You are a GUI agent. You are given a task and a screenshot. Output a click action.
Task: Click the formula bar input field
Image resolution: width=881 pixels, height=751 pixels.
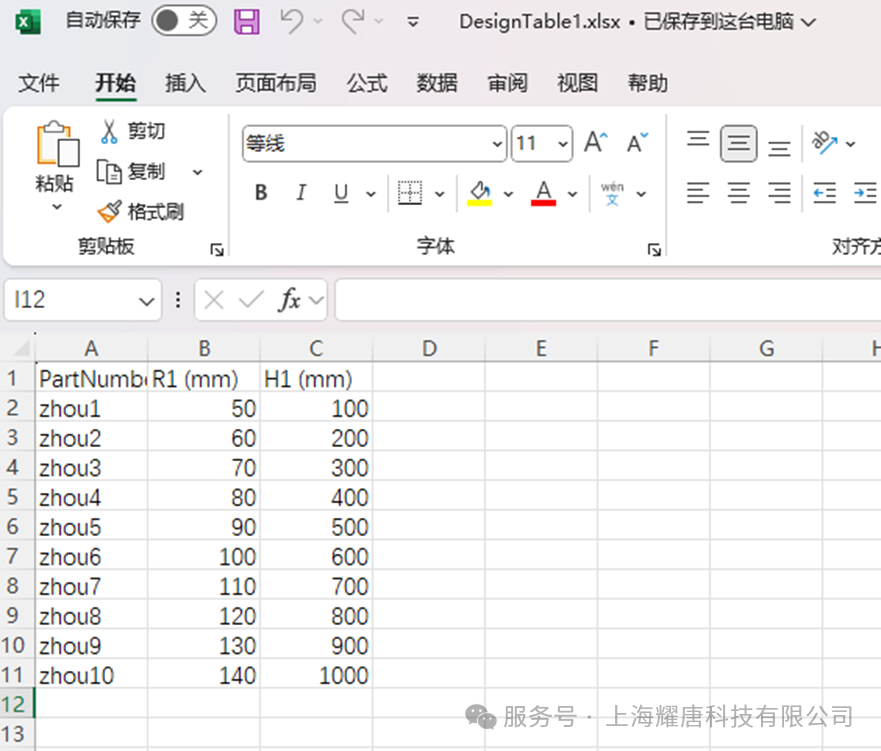click(608, 300)
